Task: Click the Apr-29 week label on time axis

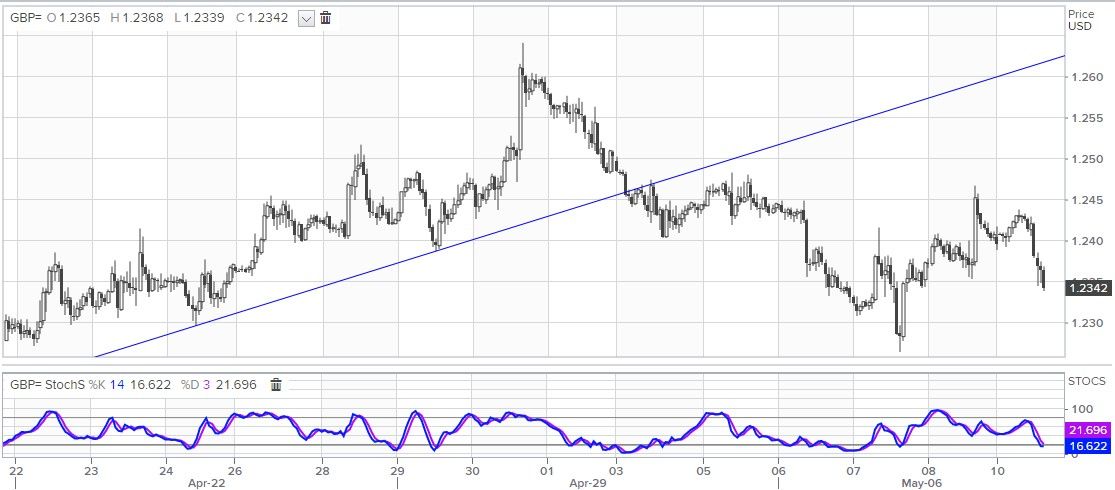Action: [586, 483]
